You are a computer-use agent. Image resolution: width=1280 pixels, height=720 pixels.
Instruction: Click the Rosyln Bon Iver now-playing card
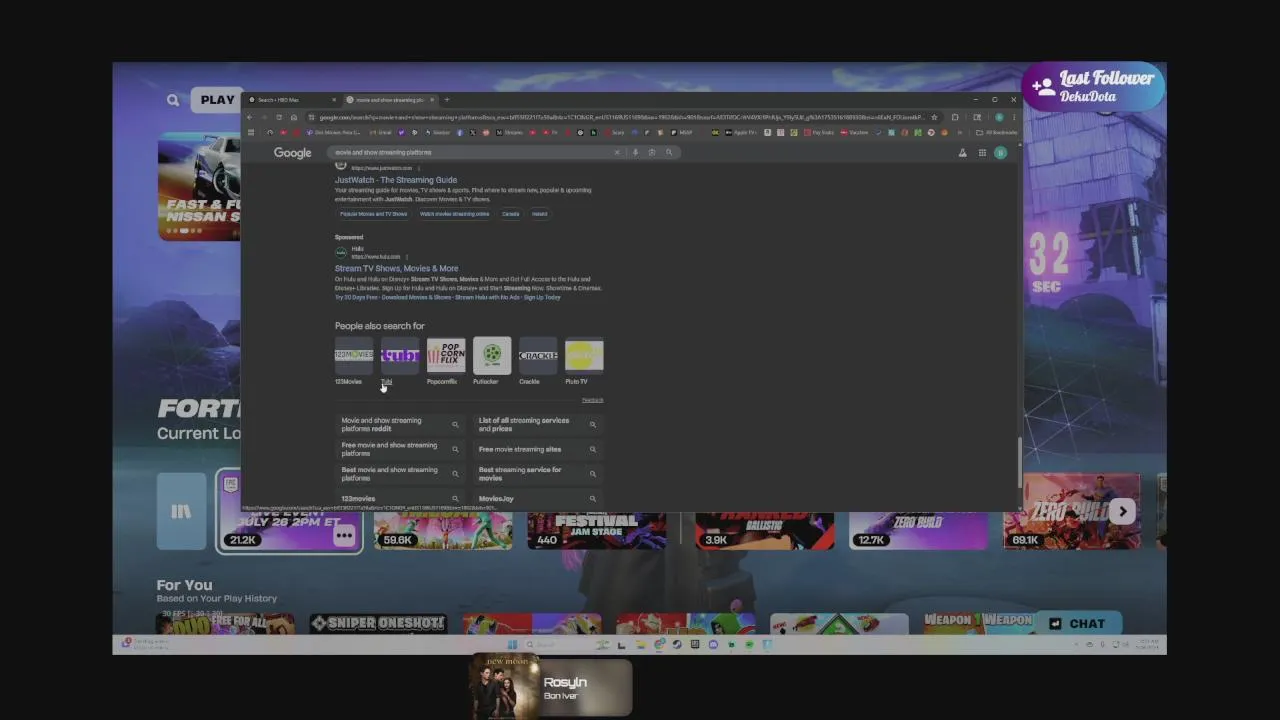click(x=551, y=687)
